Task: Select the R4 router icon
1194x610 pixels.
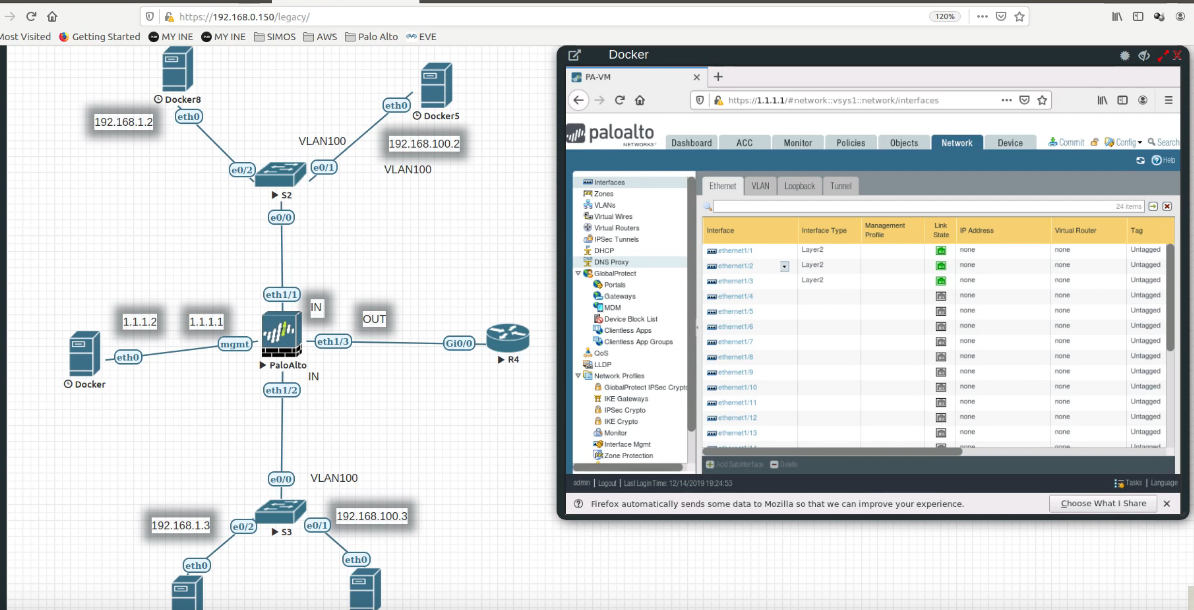Action: click(x=507, y=339)
